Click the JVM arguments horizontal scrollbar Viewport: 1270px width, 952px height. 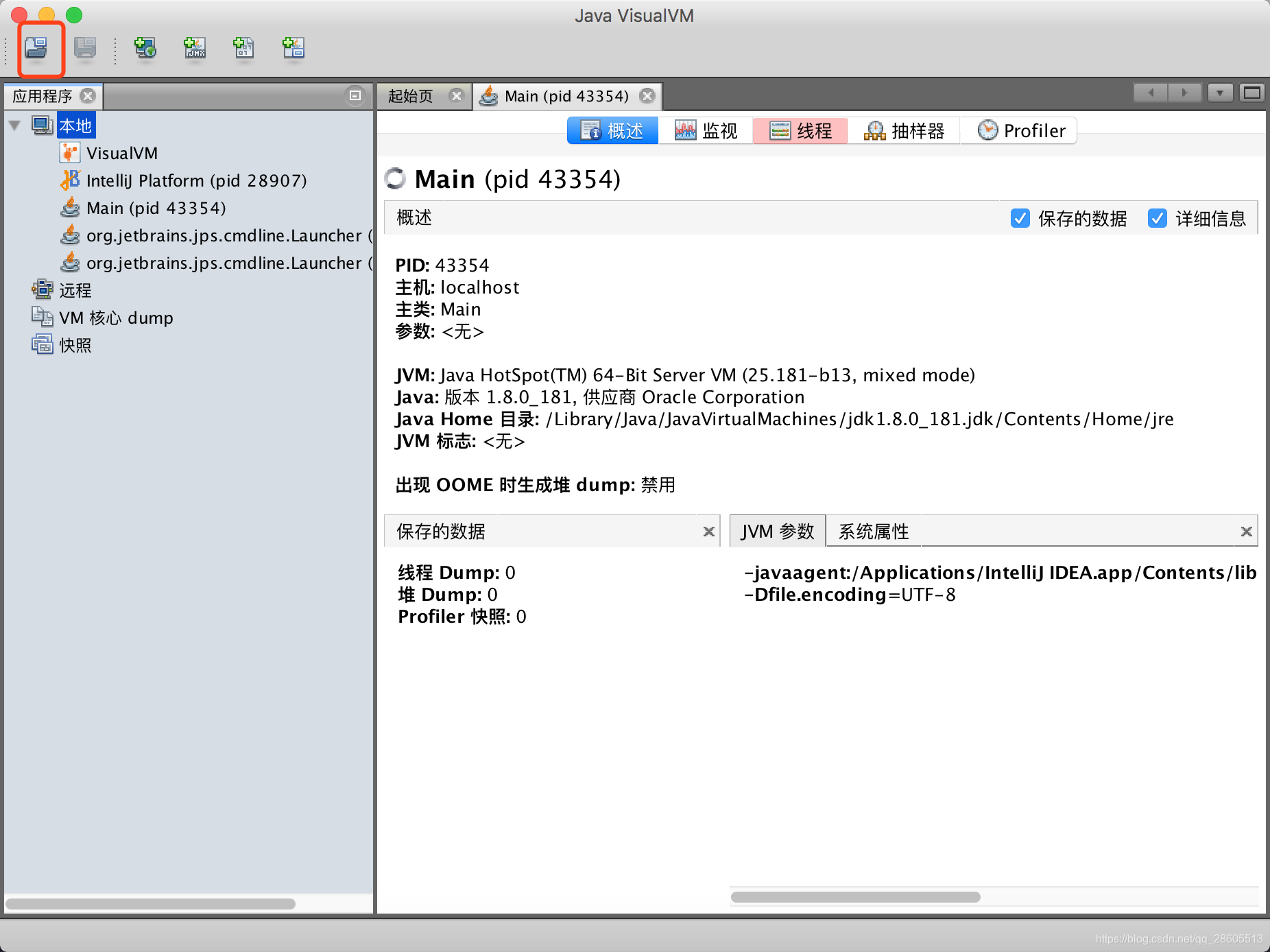click(x=855, y=897)
